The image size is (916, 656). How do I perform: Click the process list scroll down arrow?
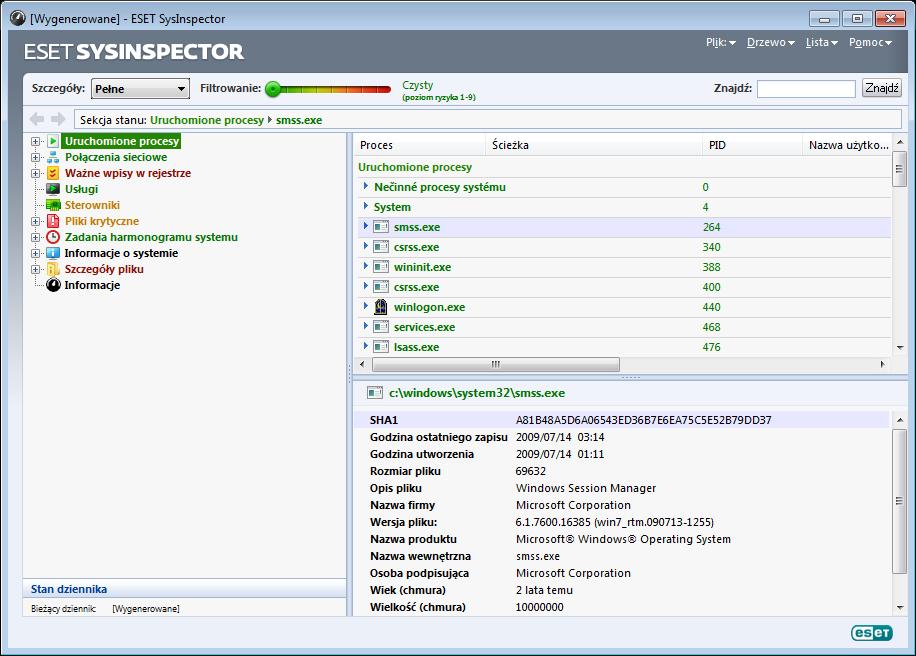point(900,347)
